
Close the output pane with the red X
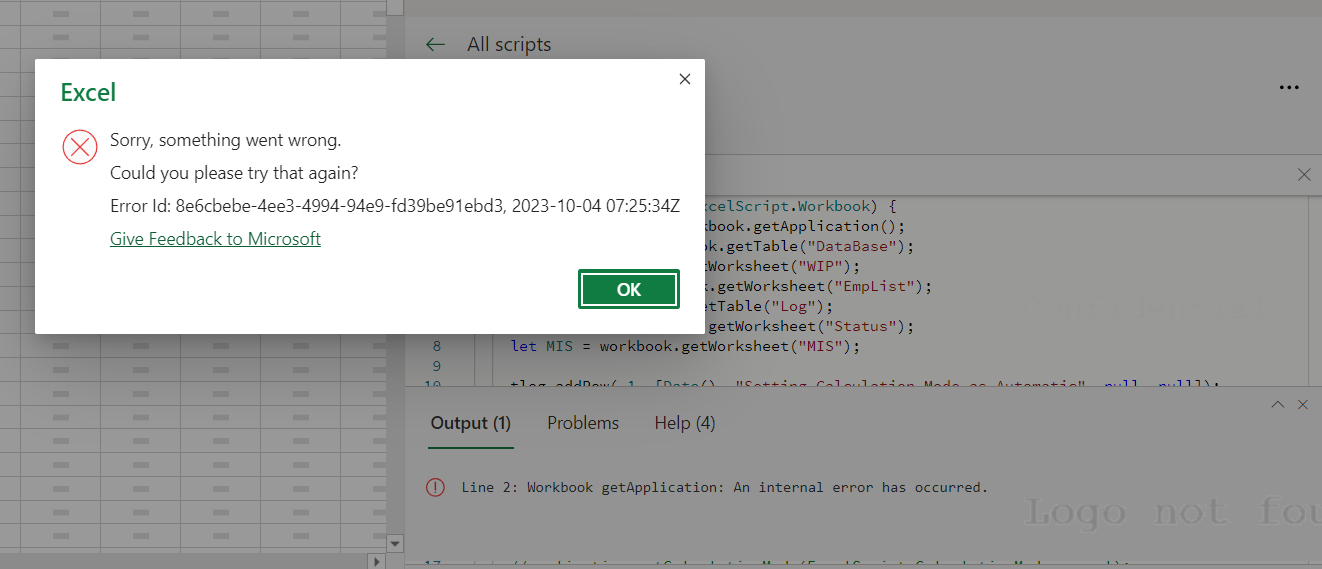pos(1303,405)
